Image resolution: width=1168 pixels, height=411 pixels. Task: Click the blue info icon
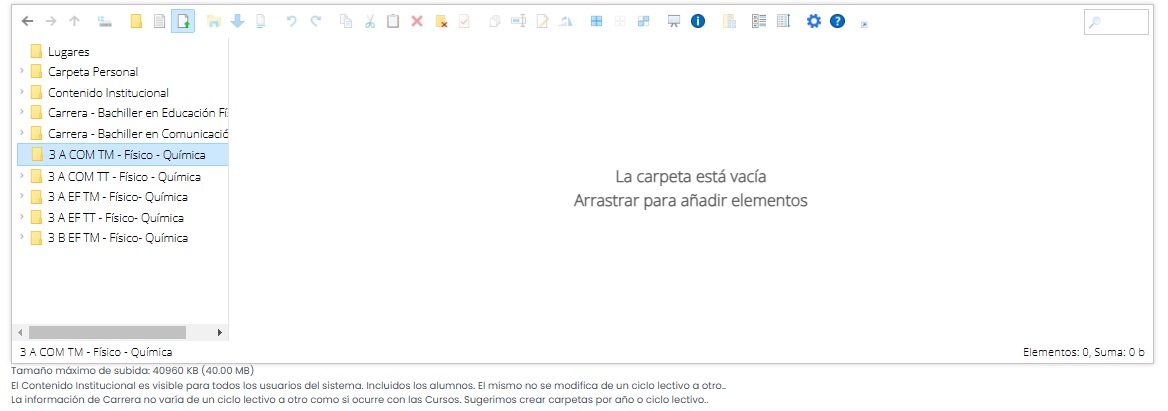[697, 22]
